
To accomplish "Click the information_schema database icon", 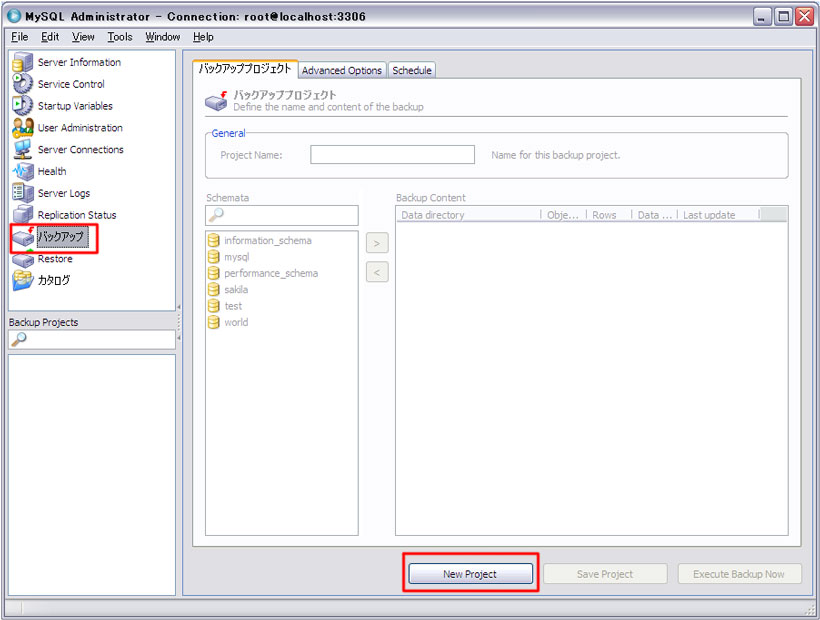I will tap(213, 240).
